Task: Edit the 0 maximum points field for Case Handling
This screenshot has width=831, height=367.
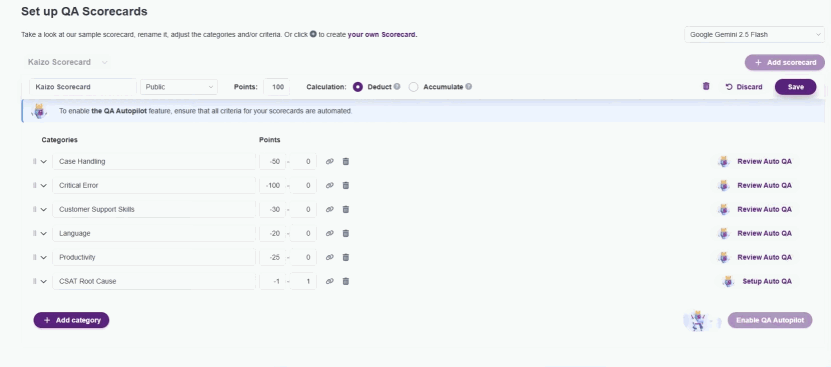Action: click(304, 161)
